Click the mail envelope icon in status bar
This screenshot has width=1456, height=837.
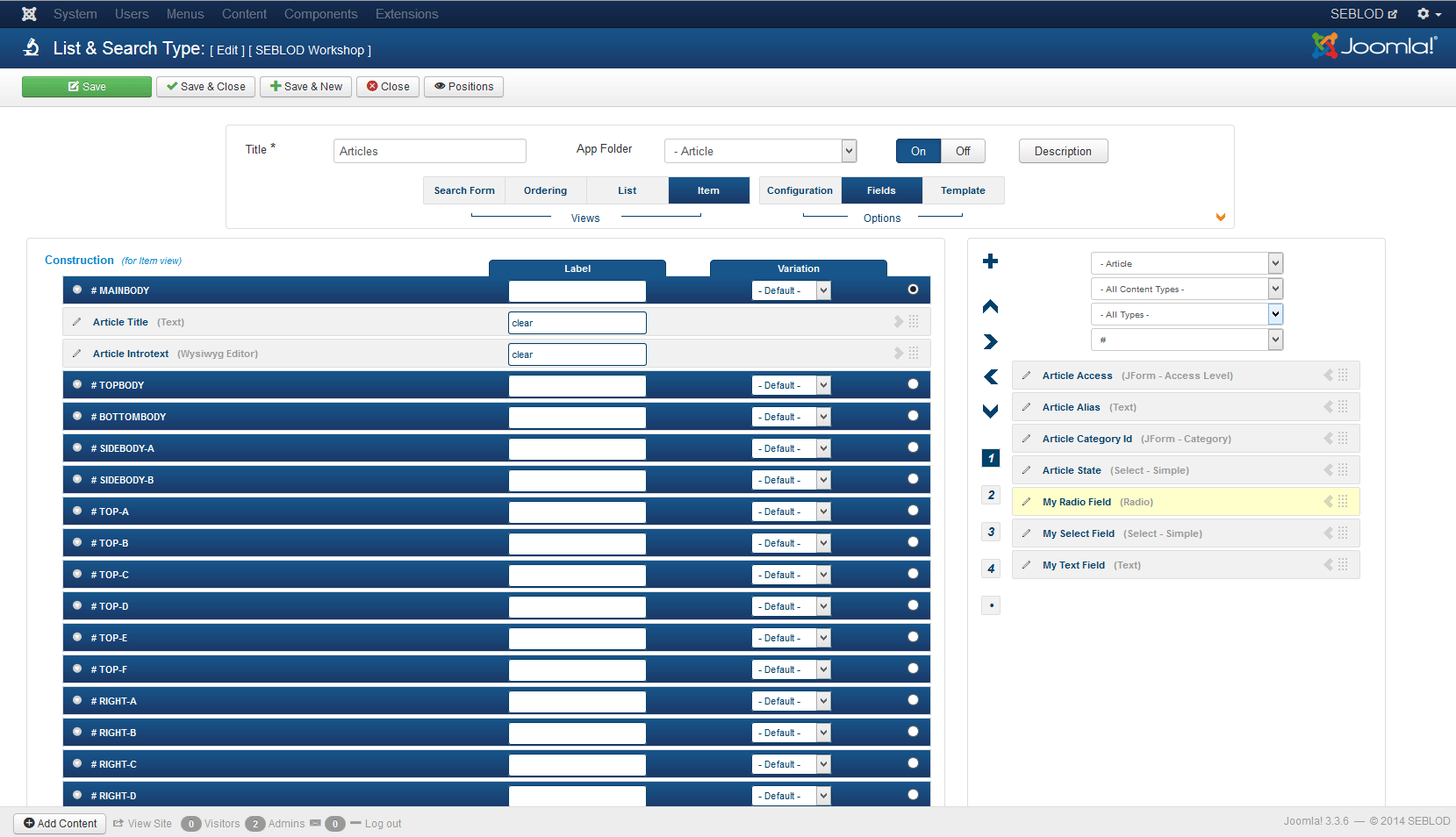tap(315, 823)
